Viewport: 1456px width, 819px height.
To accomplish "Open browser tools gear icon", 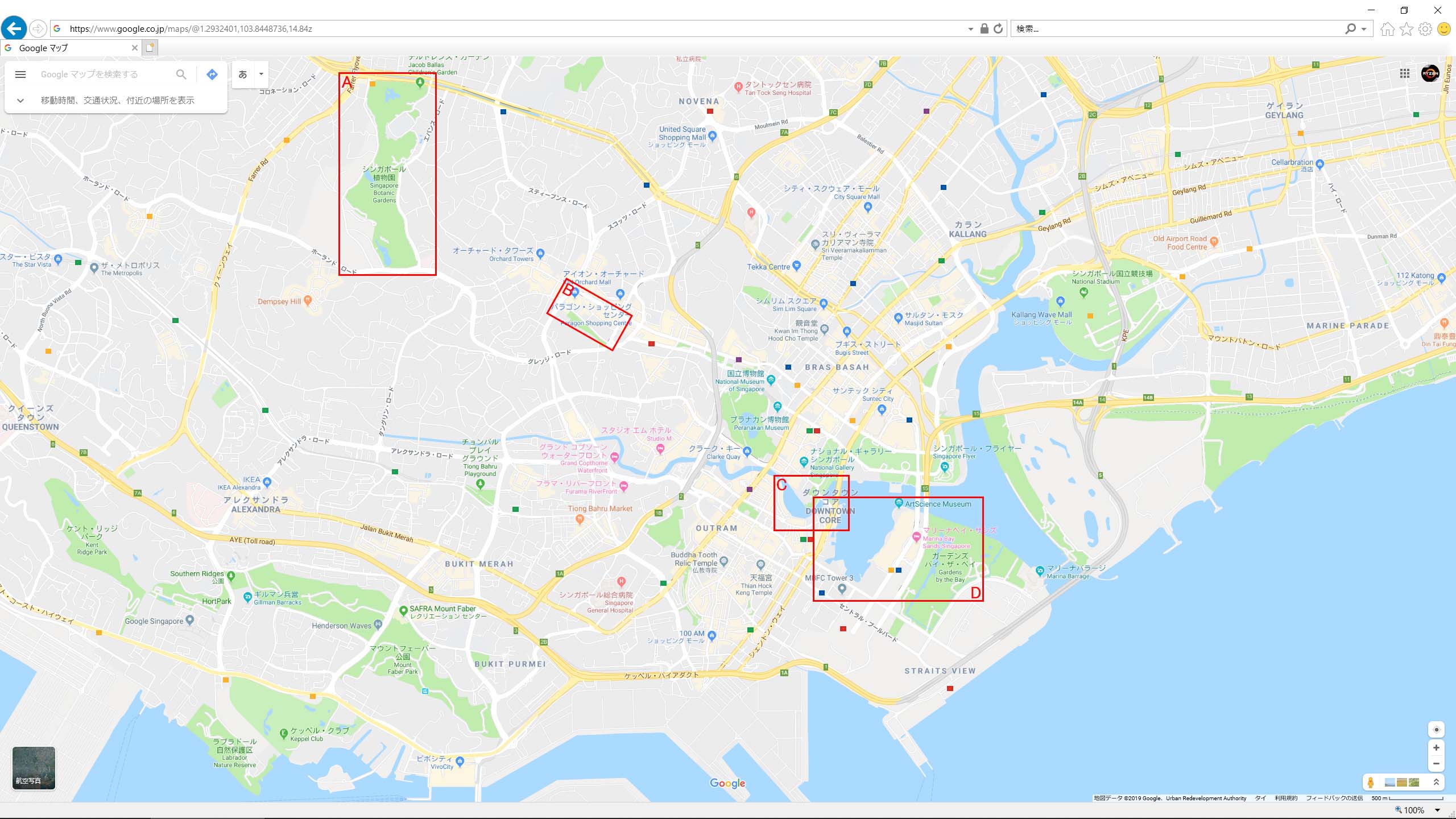I will (1425, 28).
